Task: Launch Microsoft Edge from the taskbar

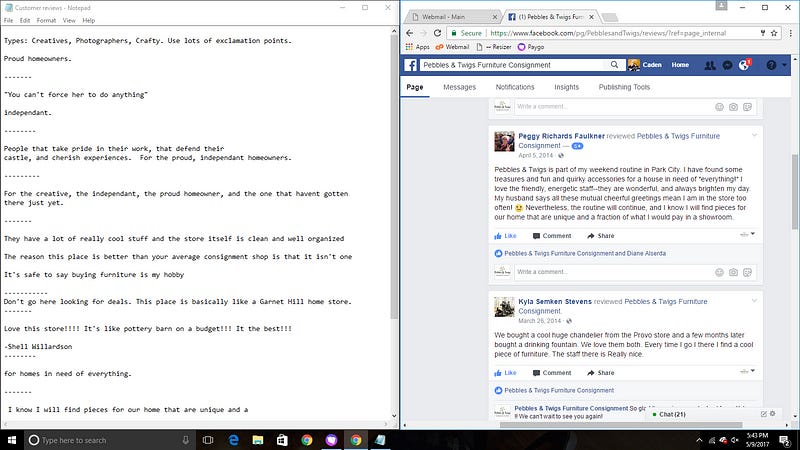Action: tap(233, 440)
